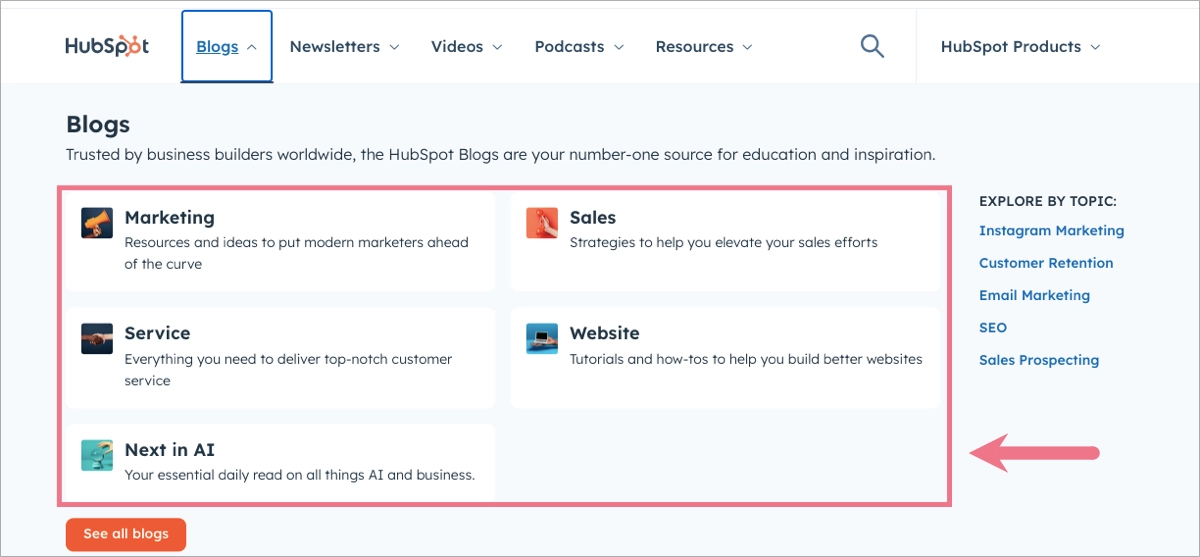Open the Sales blog title

(x=593, y=217)
